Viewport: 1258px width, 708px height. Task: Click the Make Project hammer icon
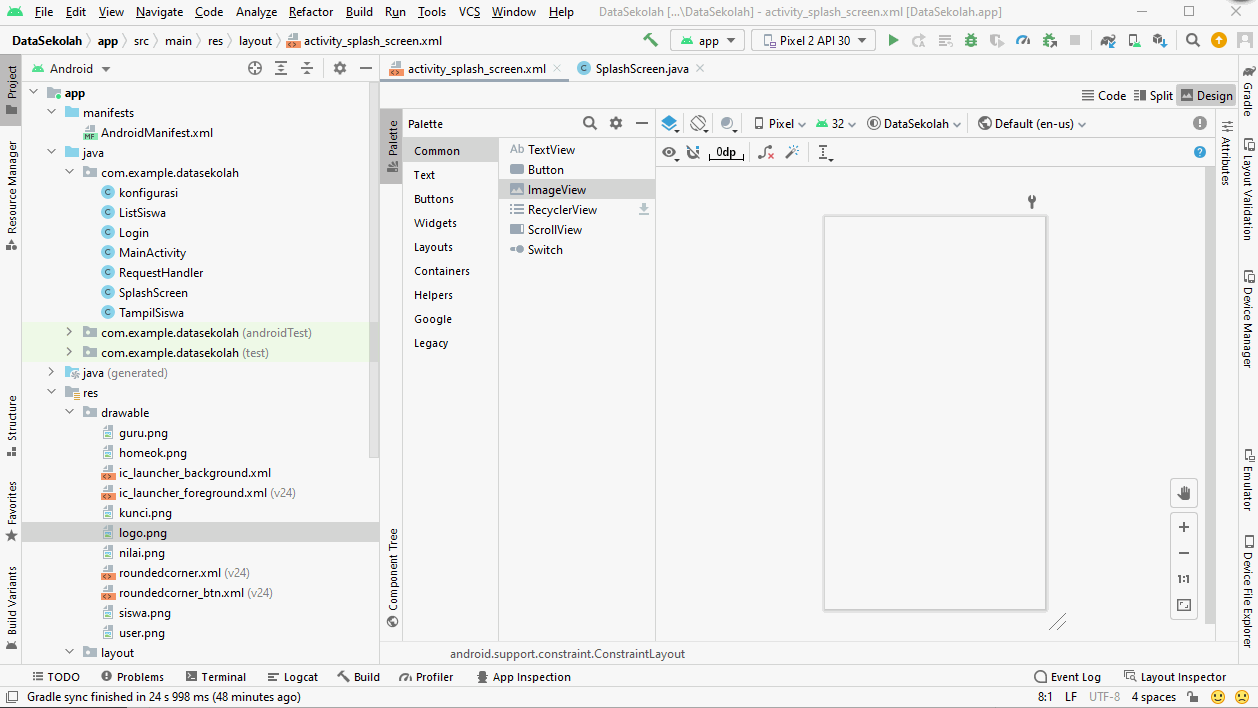coord(650,41)
